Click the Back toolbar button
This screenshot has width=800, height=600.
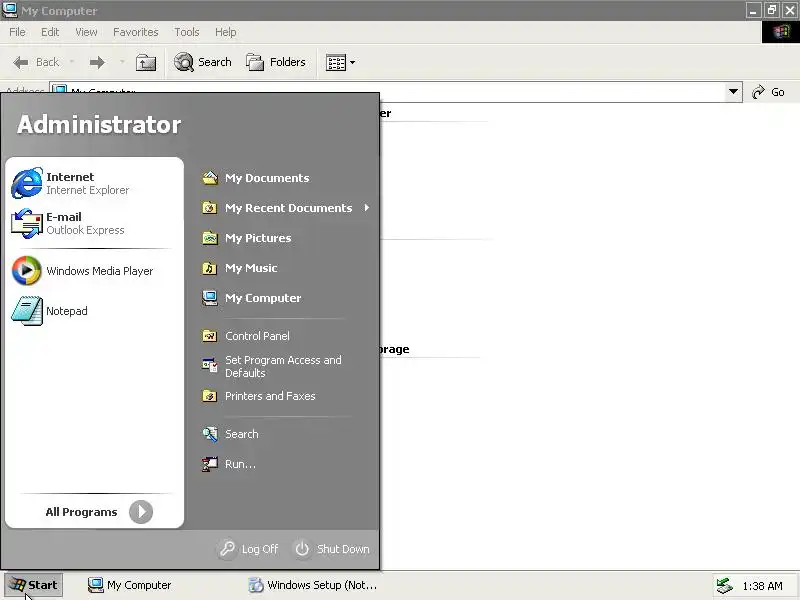tap(36, 62)
